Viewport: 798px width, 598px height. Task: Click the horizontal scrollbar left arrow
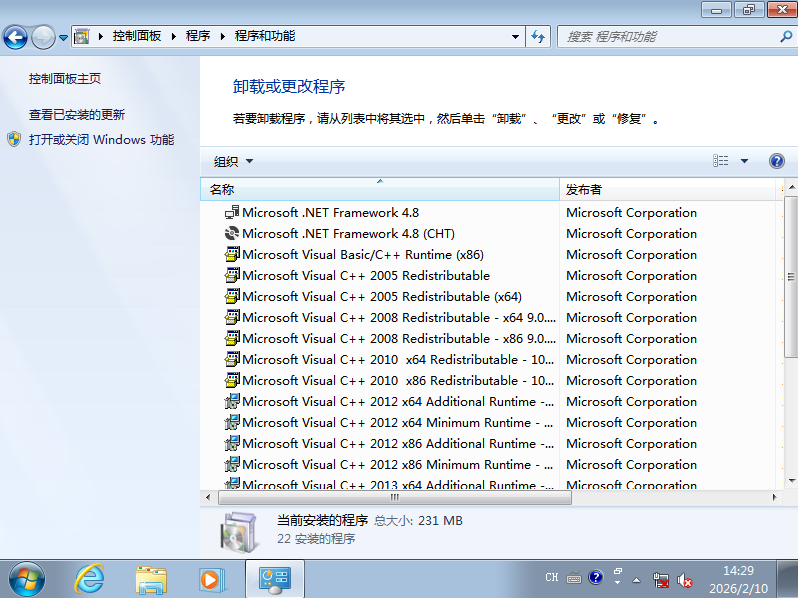click(208, 497)
